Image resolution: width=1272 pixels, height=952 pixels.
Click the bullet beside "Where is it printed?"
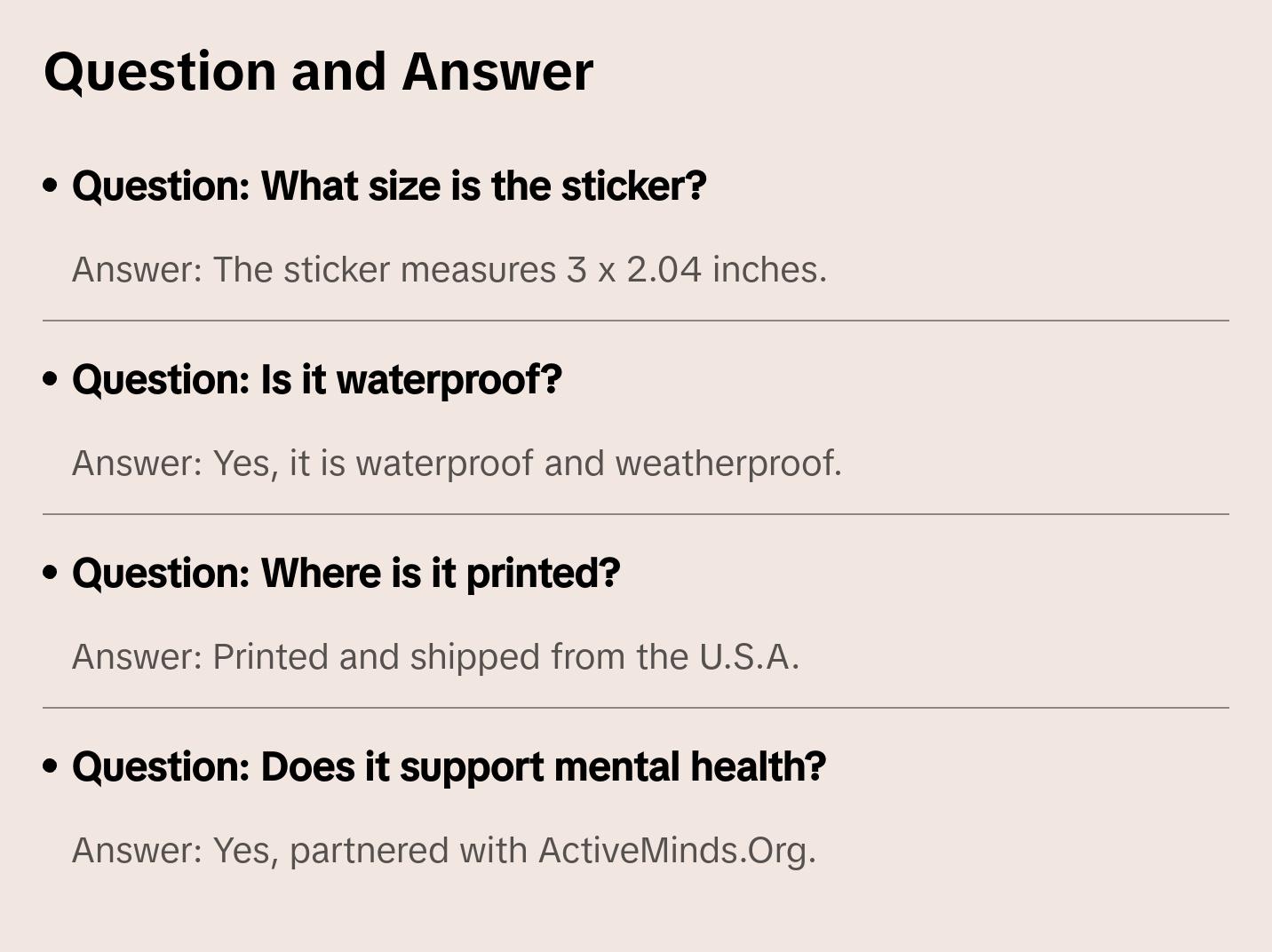tap(51, 573)
